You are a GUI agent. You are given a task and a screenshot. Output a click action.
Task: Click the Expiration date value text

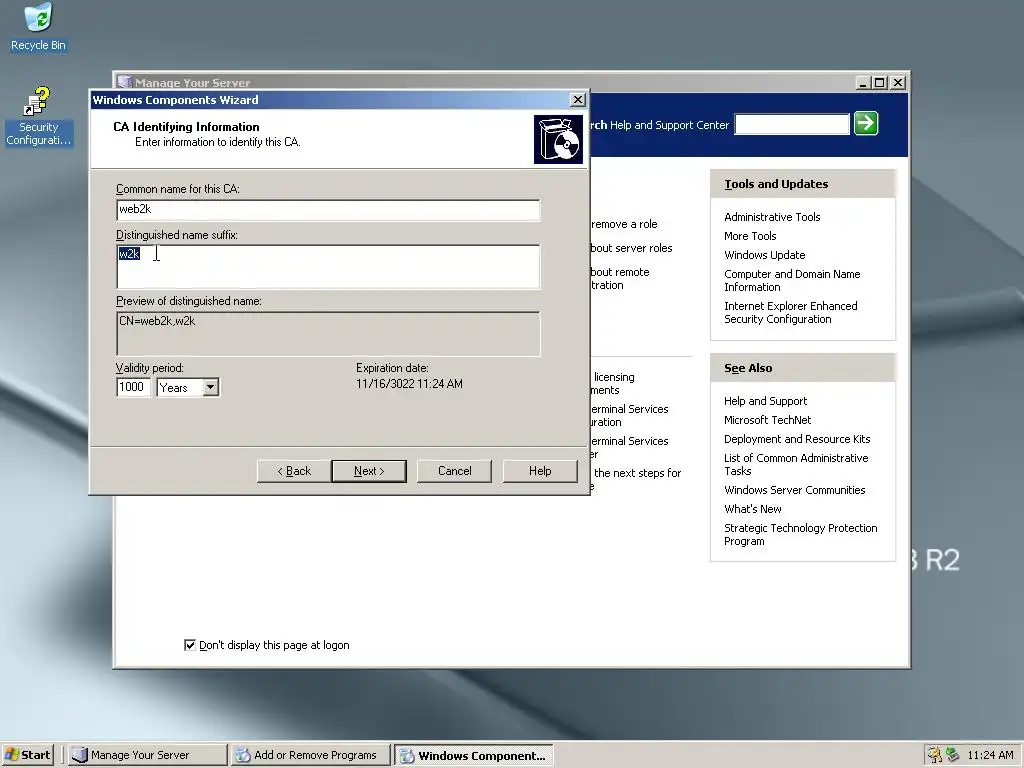pyautogui.click(x=409, y=383)
